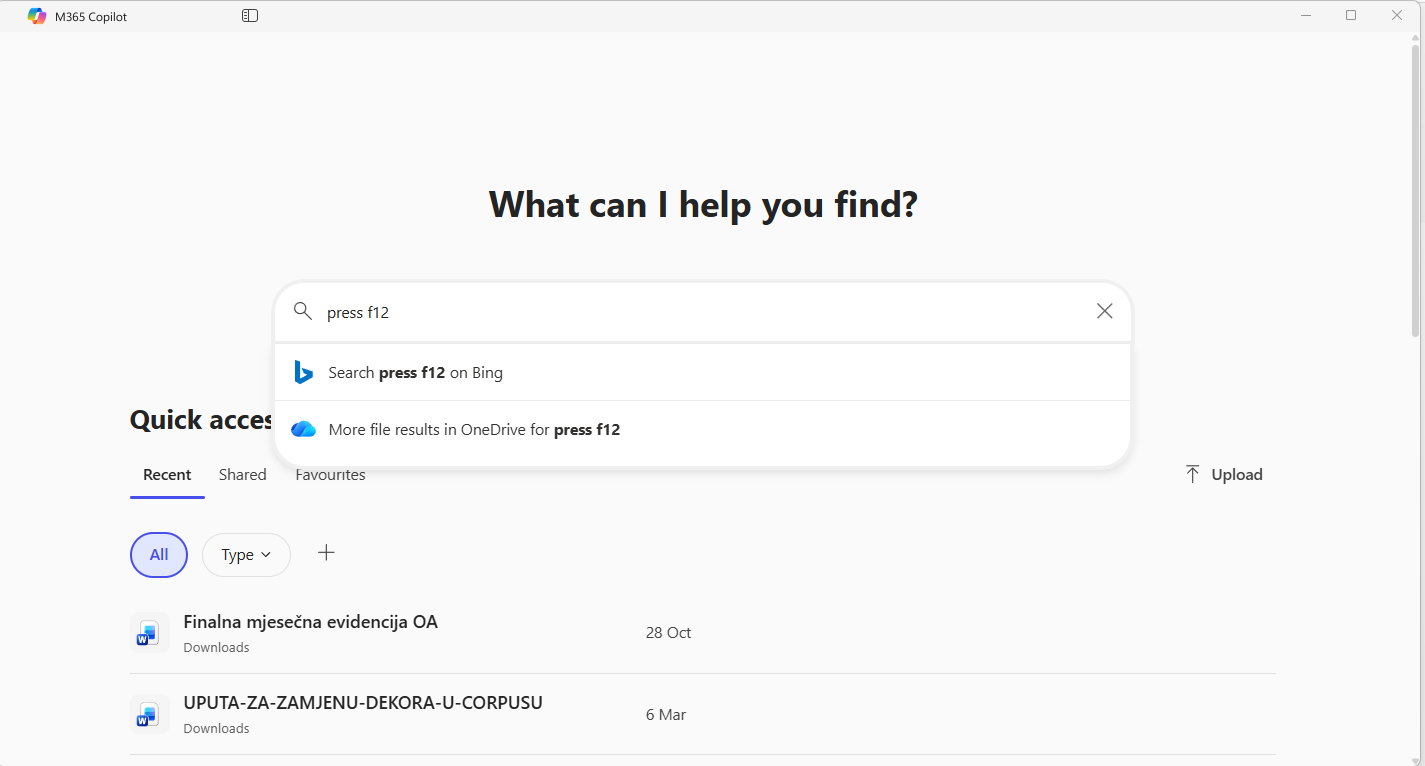Screen dimensions: 1425x766
Task: Click the add filter plus icon
Action: 326,553
